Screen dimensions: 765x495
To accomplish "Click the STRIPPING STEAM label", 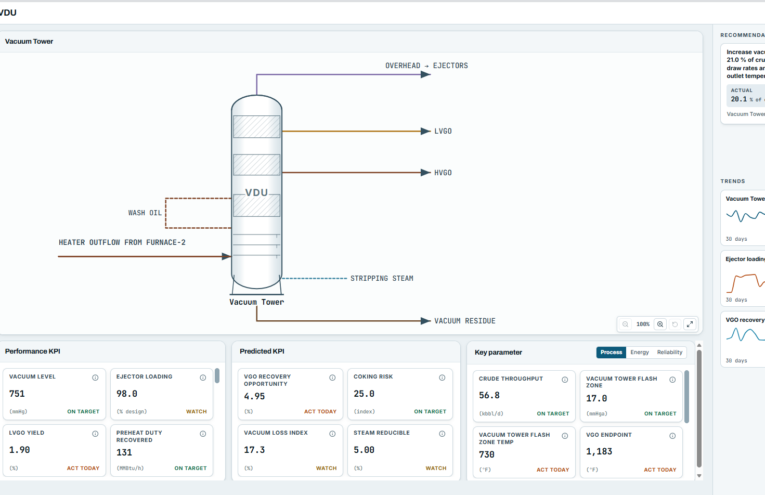I will pyautogui.click(x=382, y=278).
